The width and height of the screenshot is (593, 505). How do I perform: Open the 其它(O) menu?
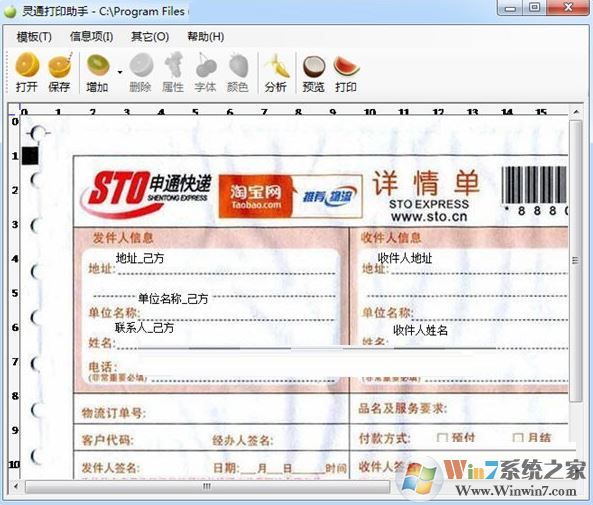tap(150, 37)
